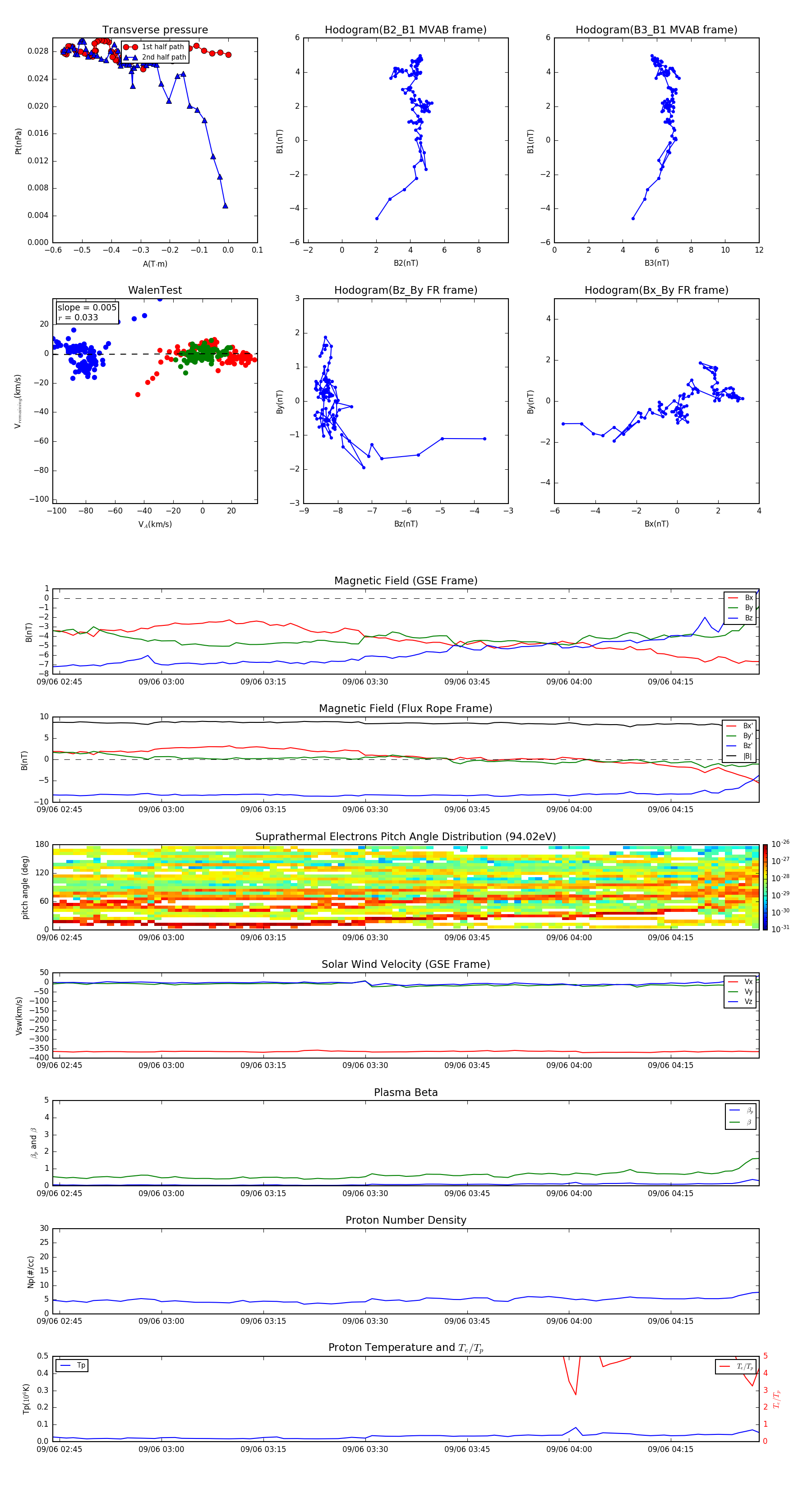Click the Vx legend entry in velocity plot
This screenshot has height=1489, width=812.
(x=740, y=982)
